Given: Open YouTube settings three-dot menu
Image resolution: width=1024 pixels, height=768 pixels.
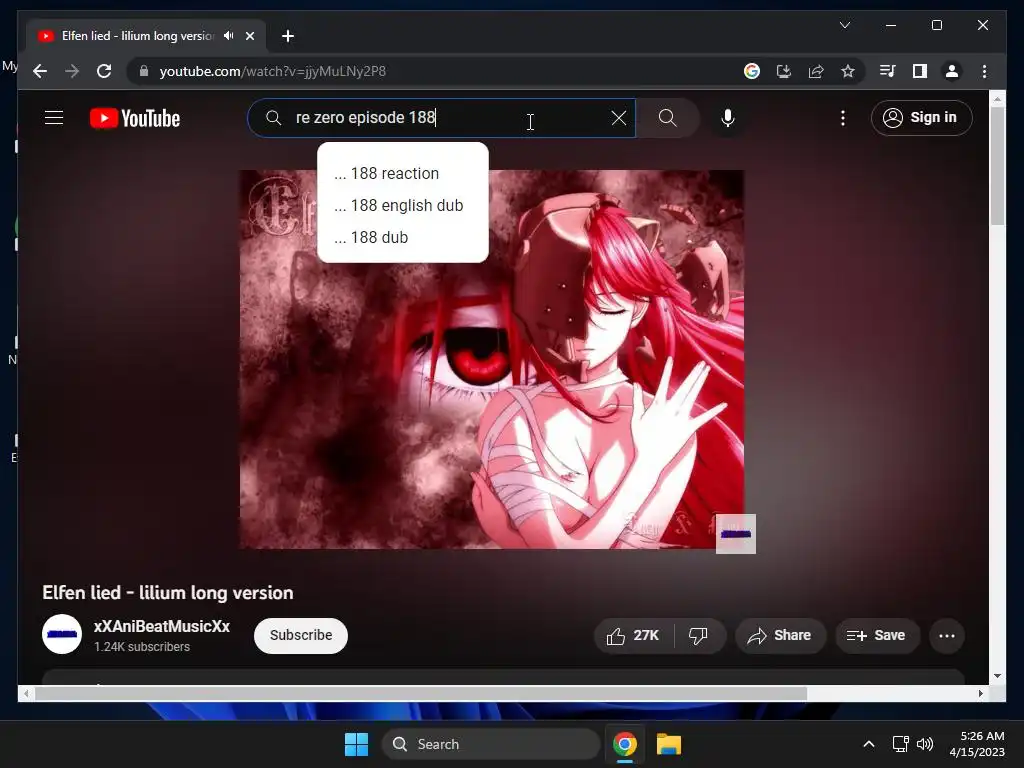Looking at the screenshot, I should tap(842, 118).
